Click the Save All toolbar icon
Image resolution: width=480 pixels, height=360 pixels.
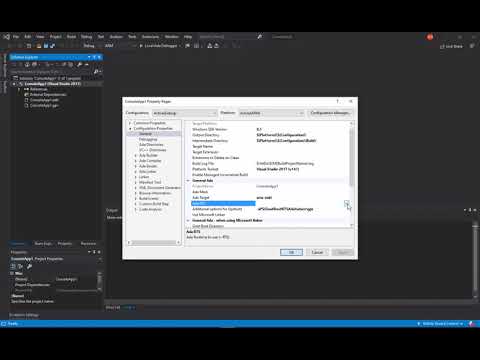[x=52, y=46]
